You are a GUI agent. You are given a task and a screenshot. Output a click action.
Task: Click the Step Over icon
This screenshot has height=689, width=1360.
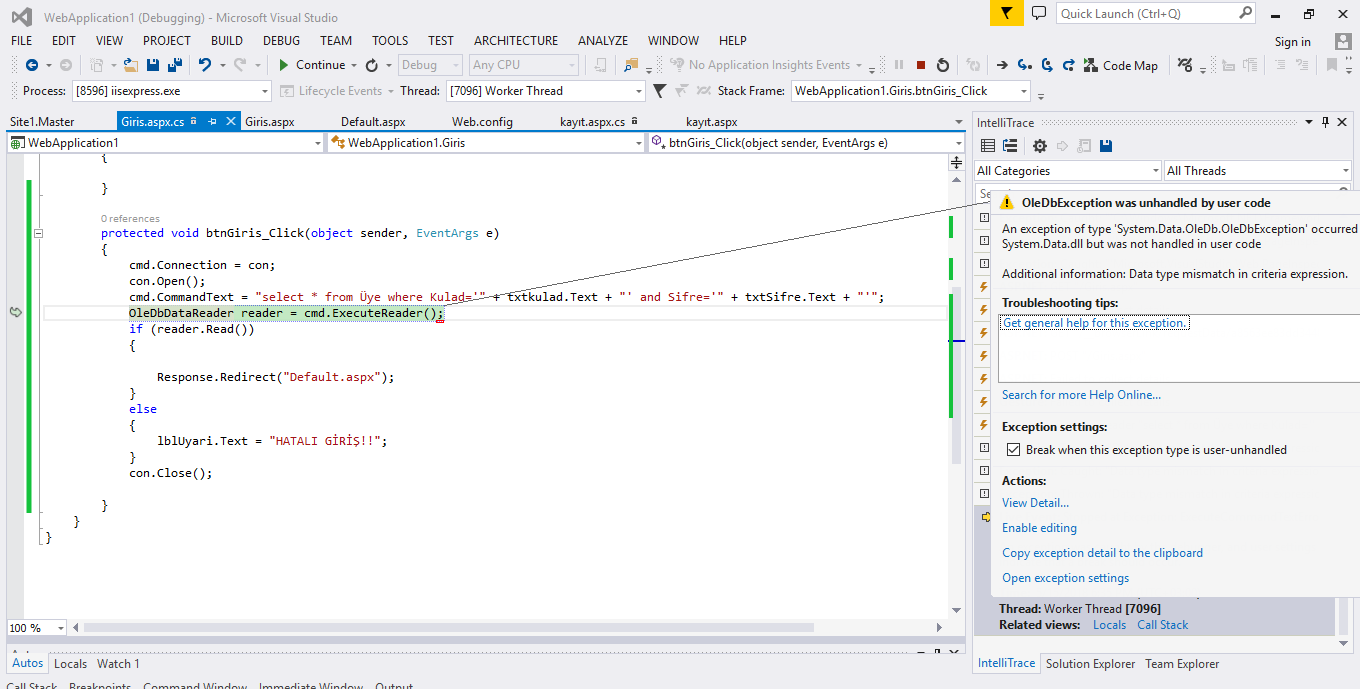tap(1047, 65)
